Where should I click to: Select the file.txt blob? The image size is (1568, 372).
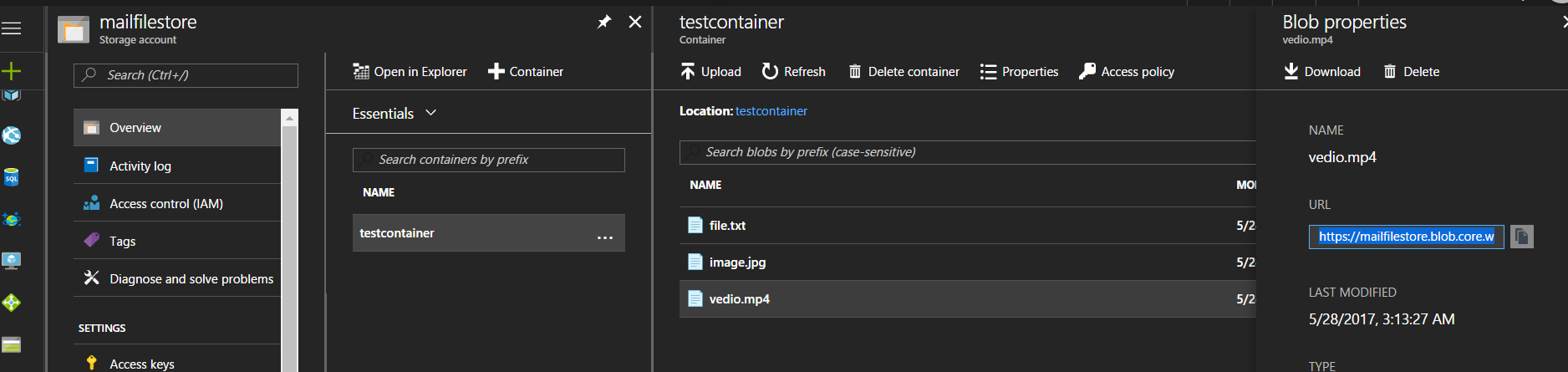968,225
